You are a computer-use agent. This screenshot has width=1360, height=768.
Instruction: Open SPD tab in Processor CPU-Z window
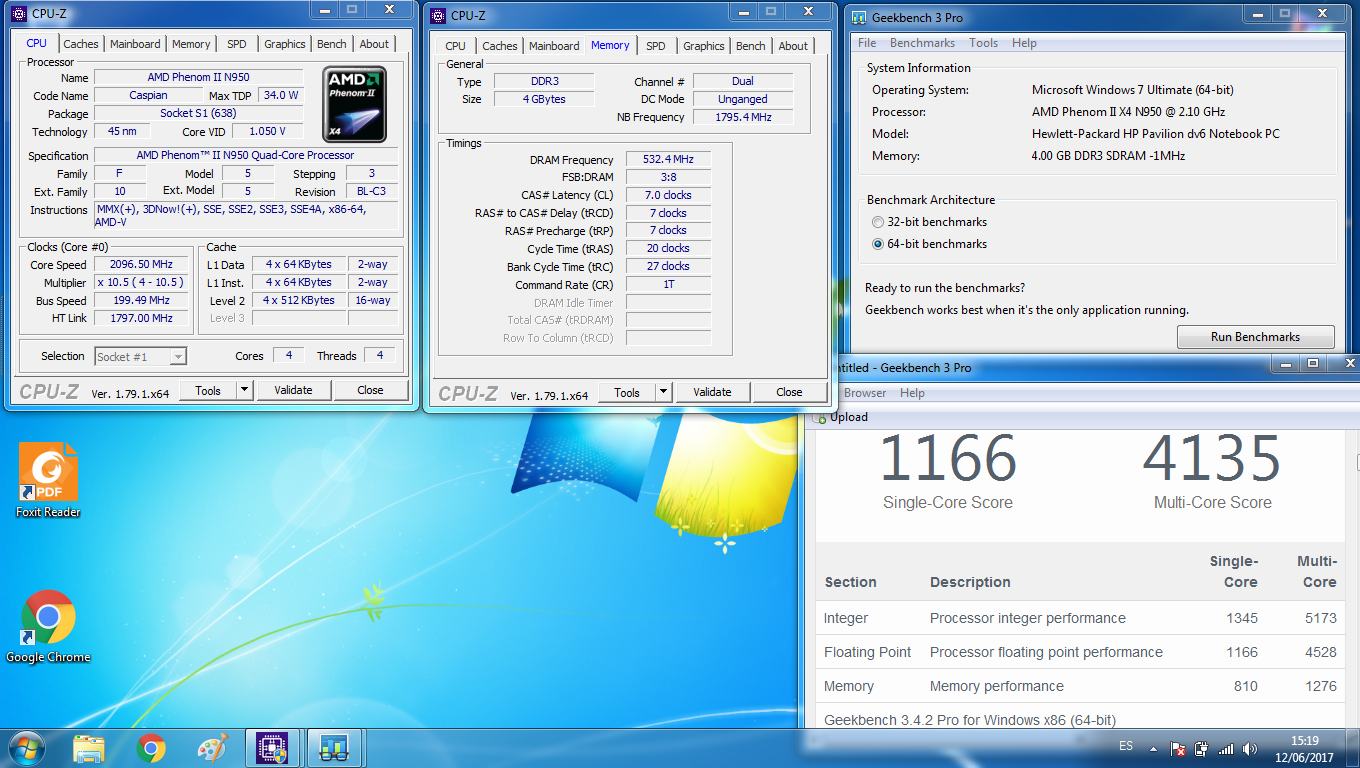(x=237, y=44)
